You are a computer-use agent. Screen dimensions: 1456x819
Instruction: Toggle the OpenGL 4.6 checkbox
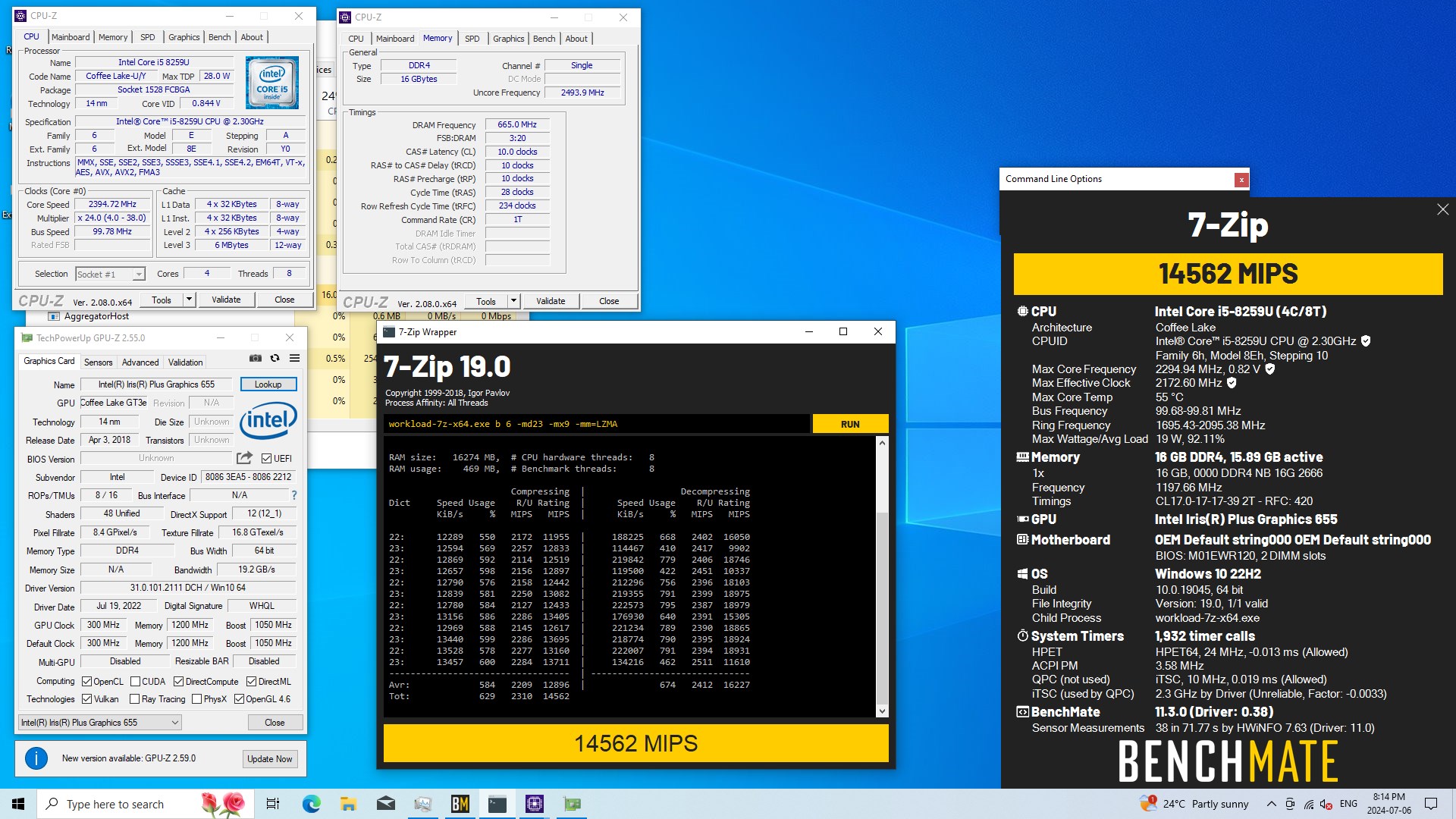(x=239, y=699)
